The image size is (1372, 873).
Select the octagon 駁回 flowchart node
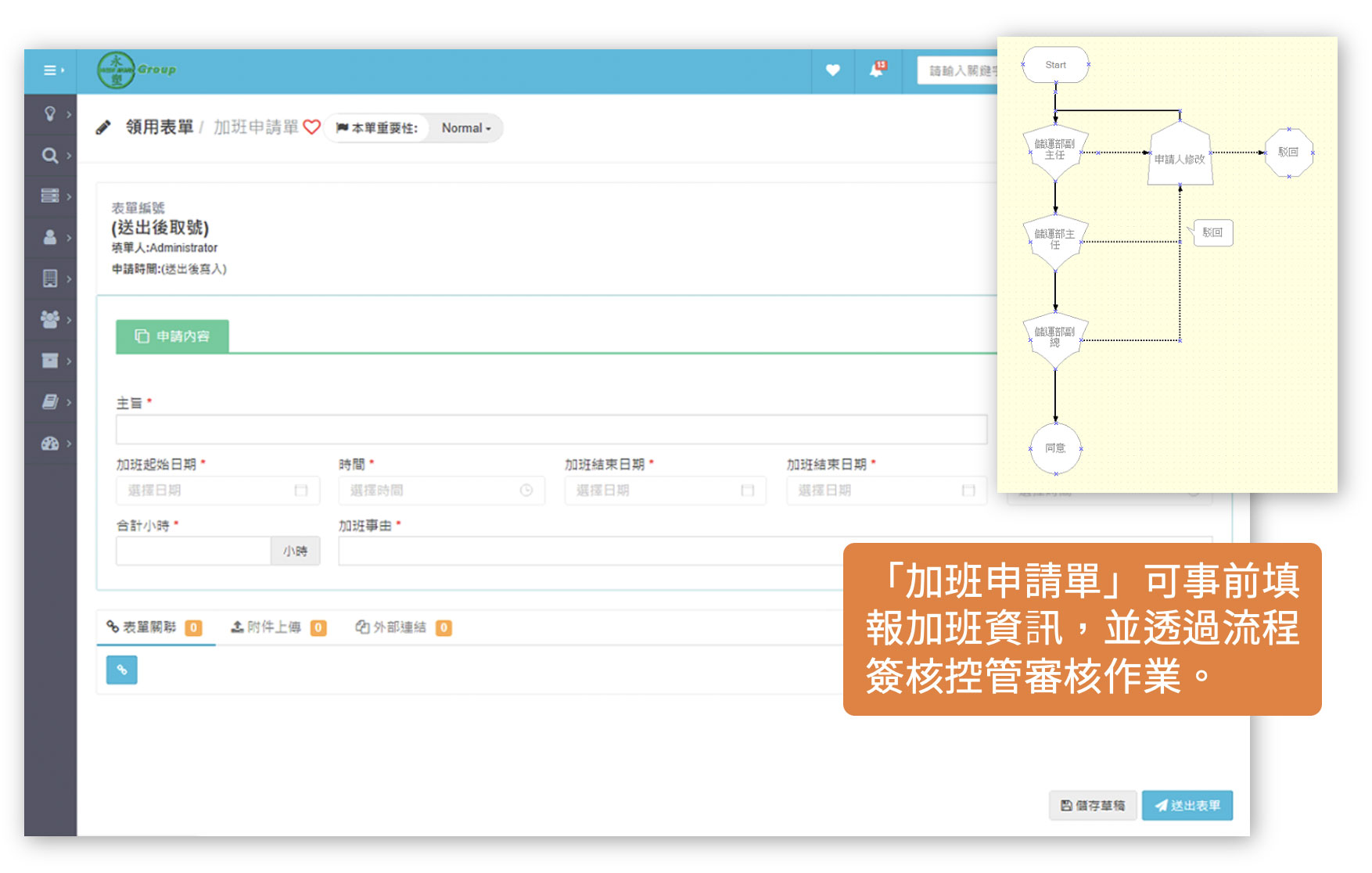[1288, 153]
